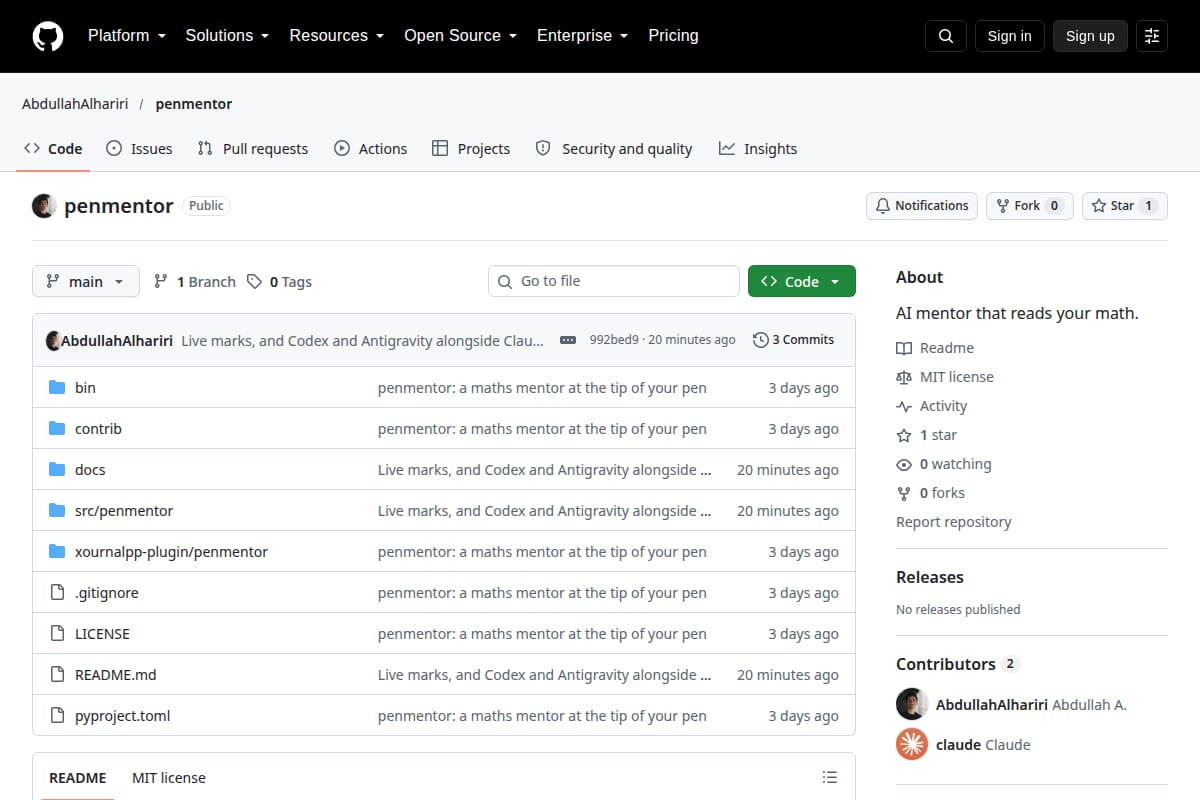The image size is (1200, 800).
Task: Open the main branch selector dropdown
Action: pos(86,282)
